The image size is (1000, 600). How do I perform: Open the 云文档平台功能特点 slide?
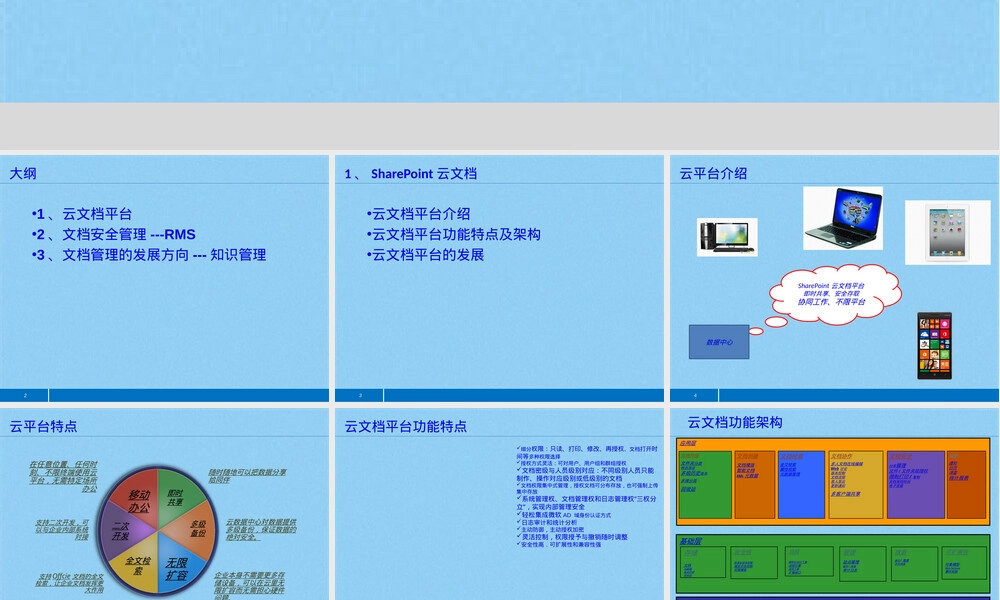pos(499,504)
